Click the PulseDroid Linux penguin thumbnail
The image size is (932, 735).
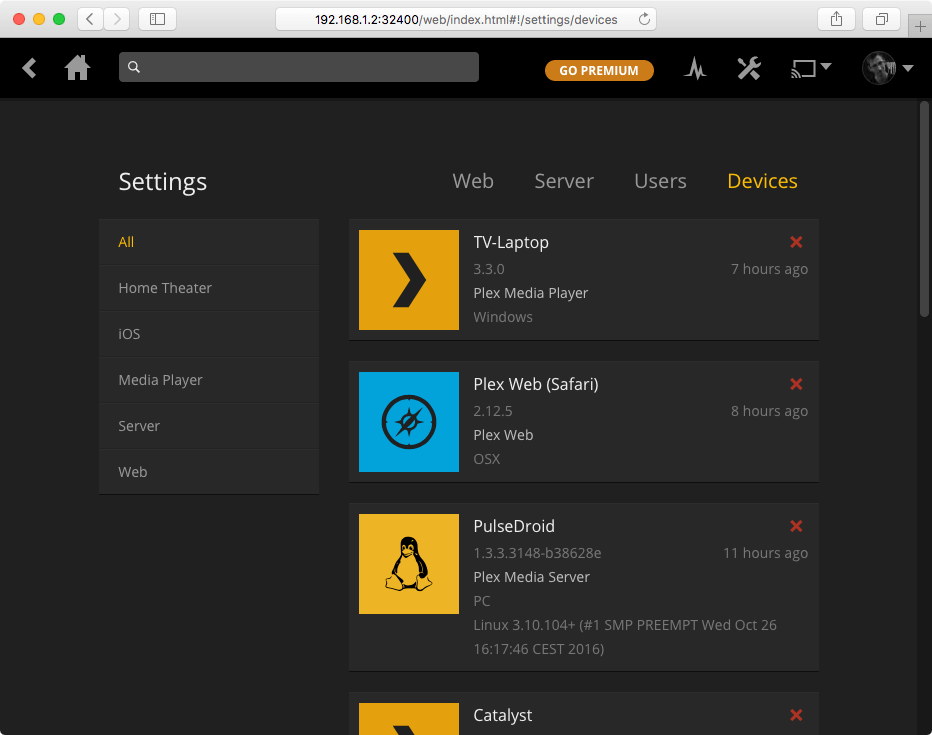click(409, 564)
